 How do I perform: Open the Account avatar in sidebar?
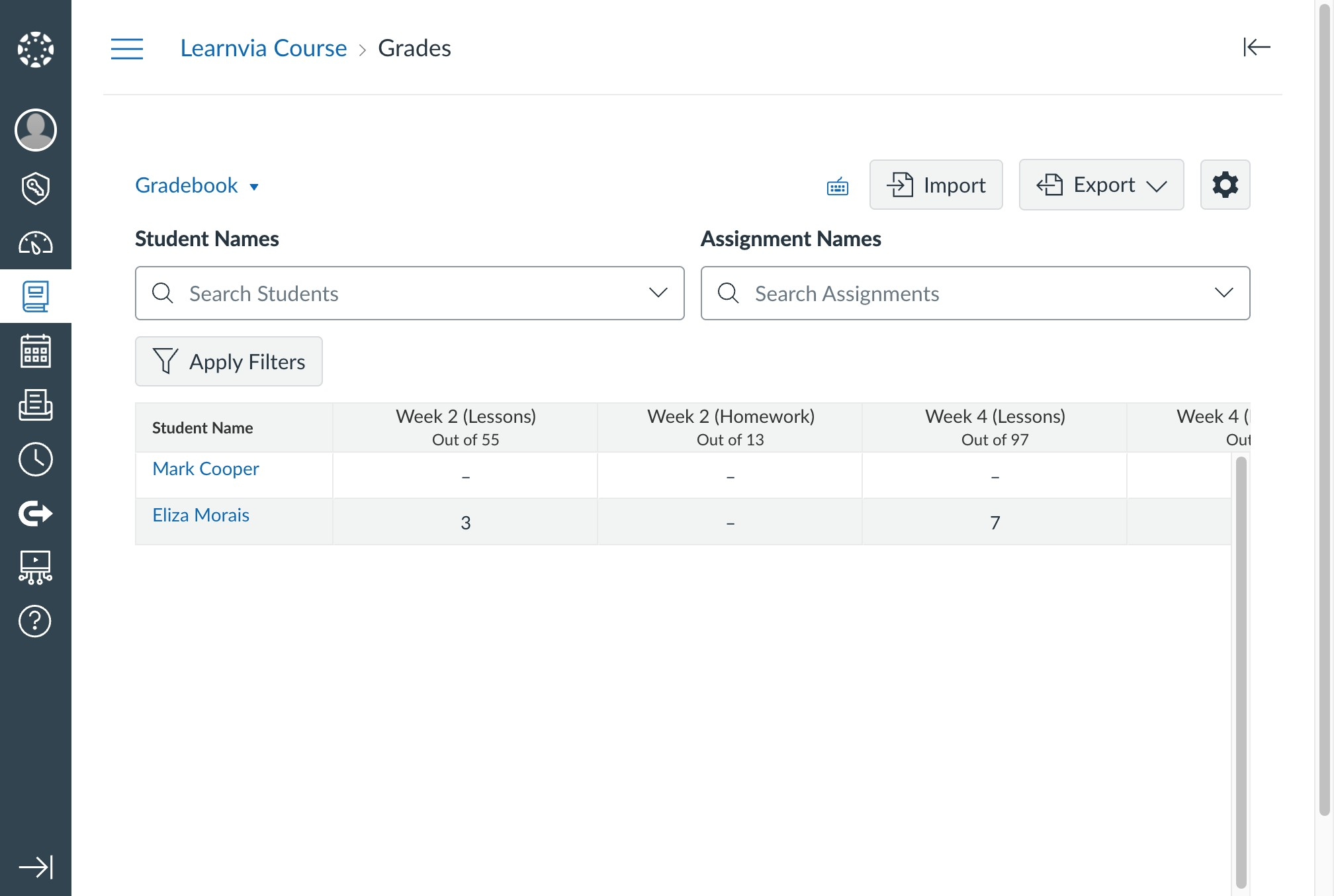coord(36,130)
